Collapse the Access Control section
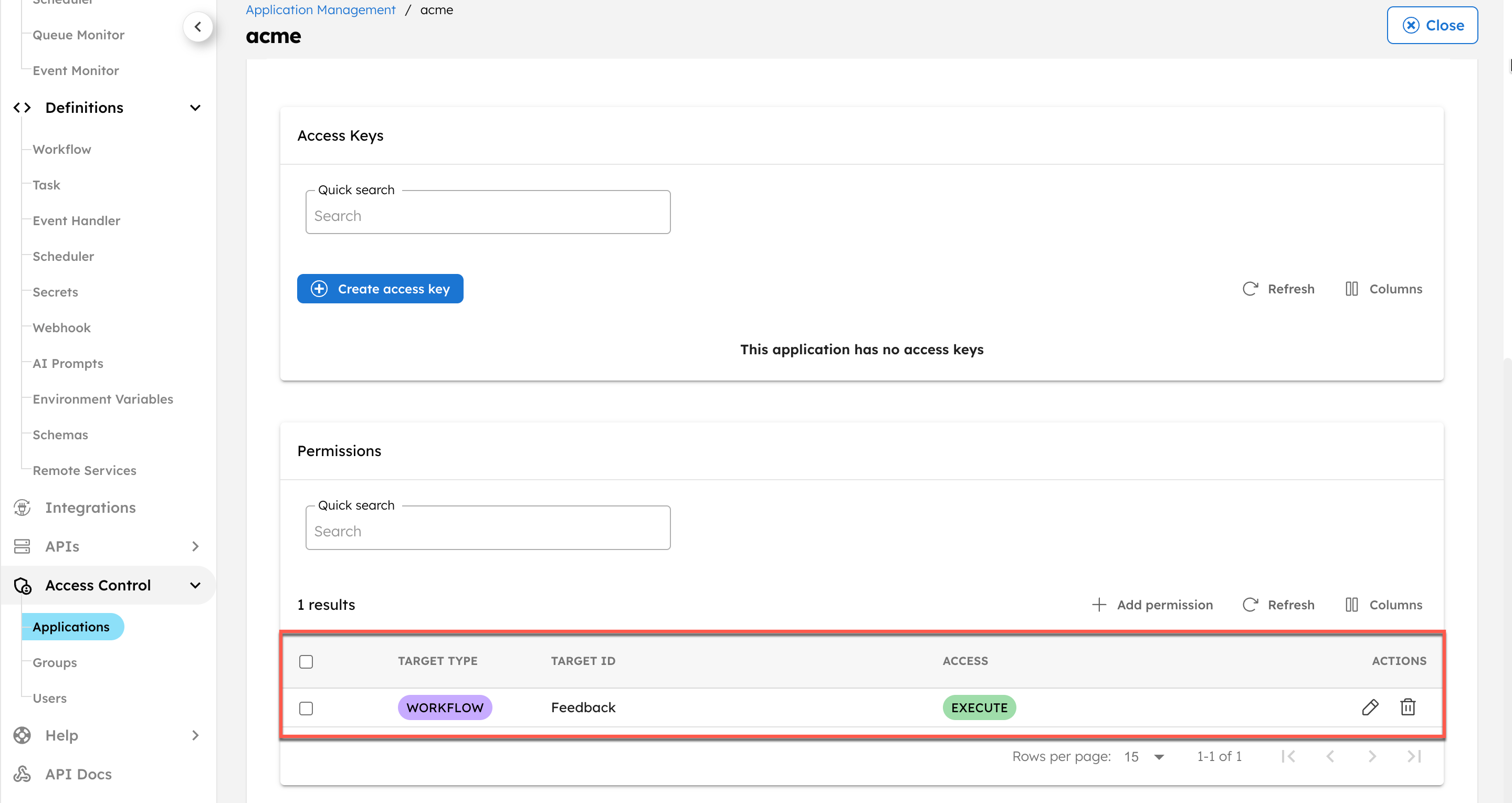The image size is (1512, 803). pyautogui.click(x=194, y=585)
